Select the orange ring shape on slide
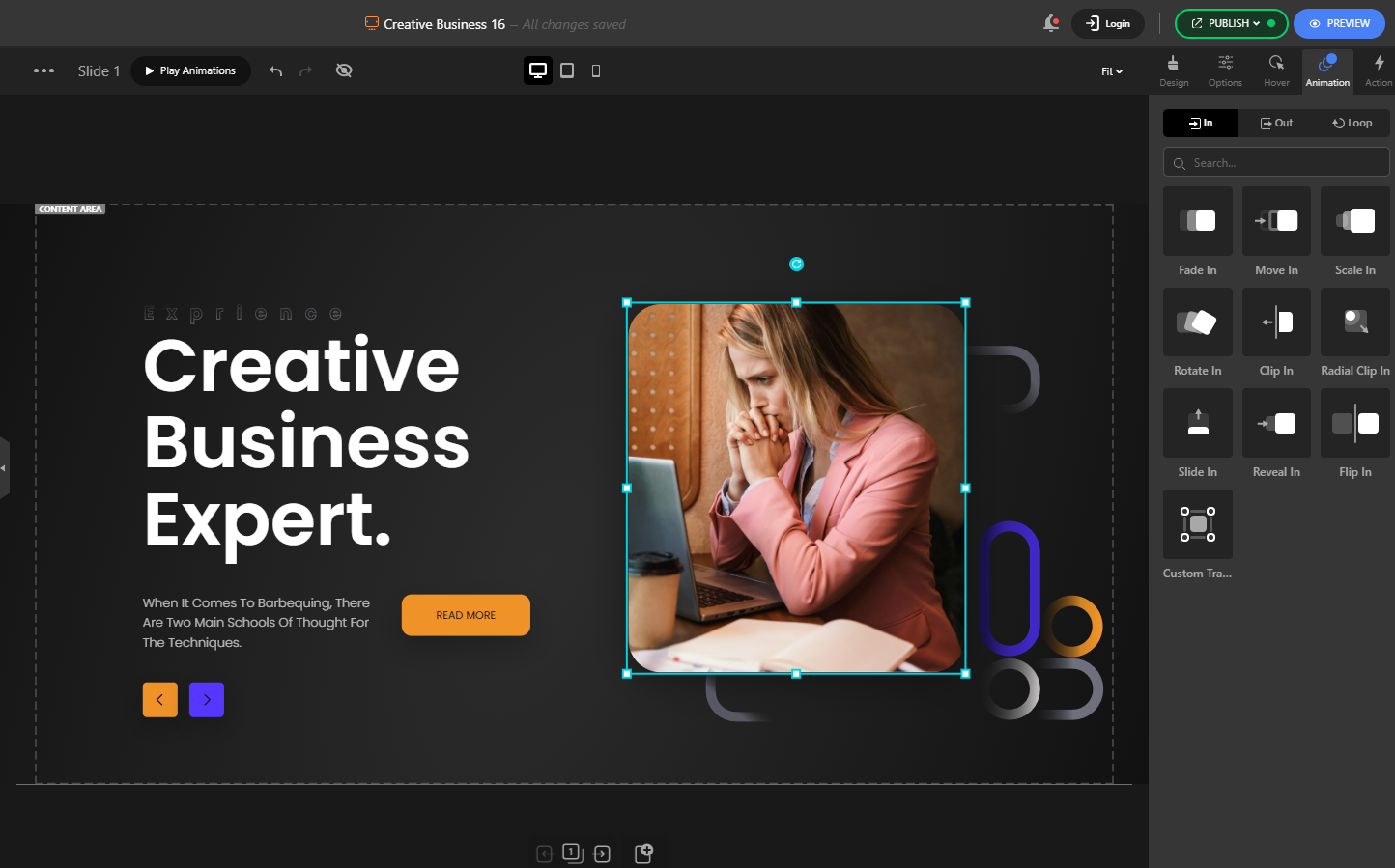1395x868 pixels. click(1071, 626)
